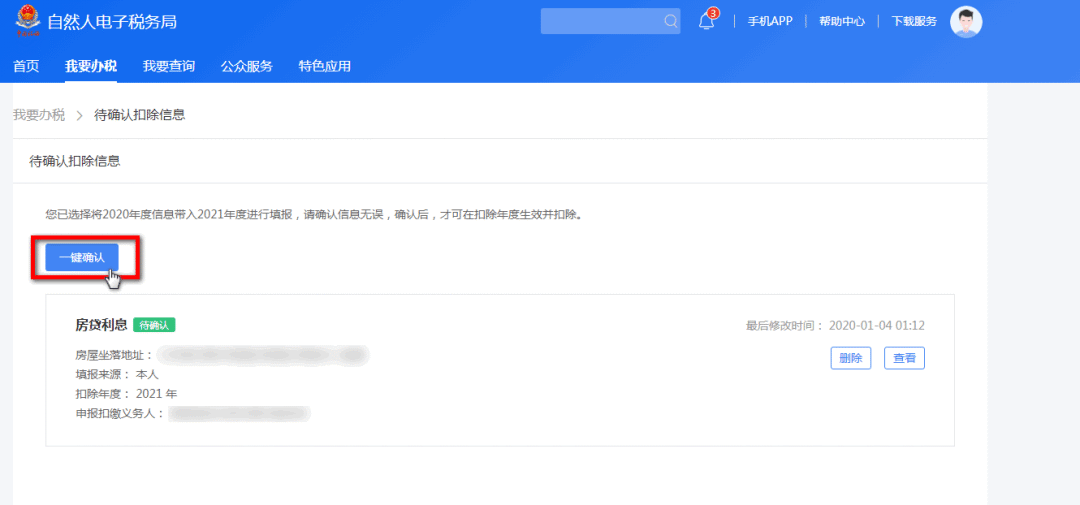Viewport: 1080px width, 505px height.
Task: Click the 申报扣缴义务人 label
Action: click(x=120, y=414)
